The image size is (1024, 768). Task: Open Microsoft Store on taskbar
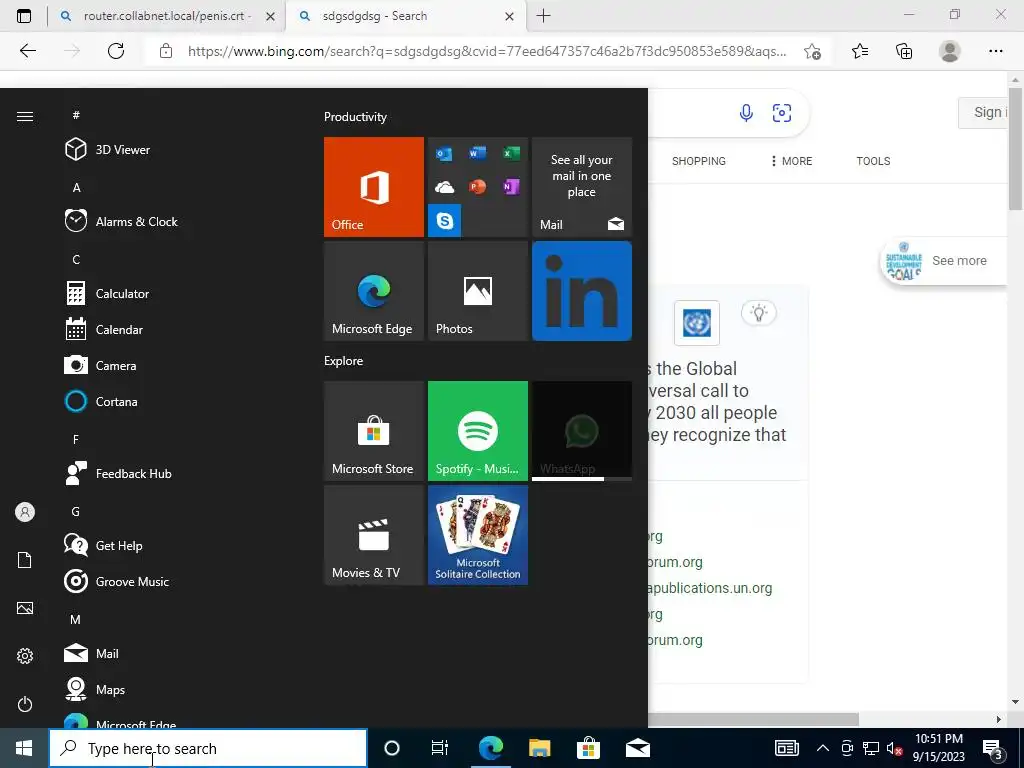tap(588, 748)
